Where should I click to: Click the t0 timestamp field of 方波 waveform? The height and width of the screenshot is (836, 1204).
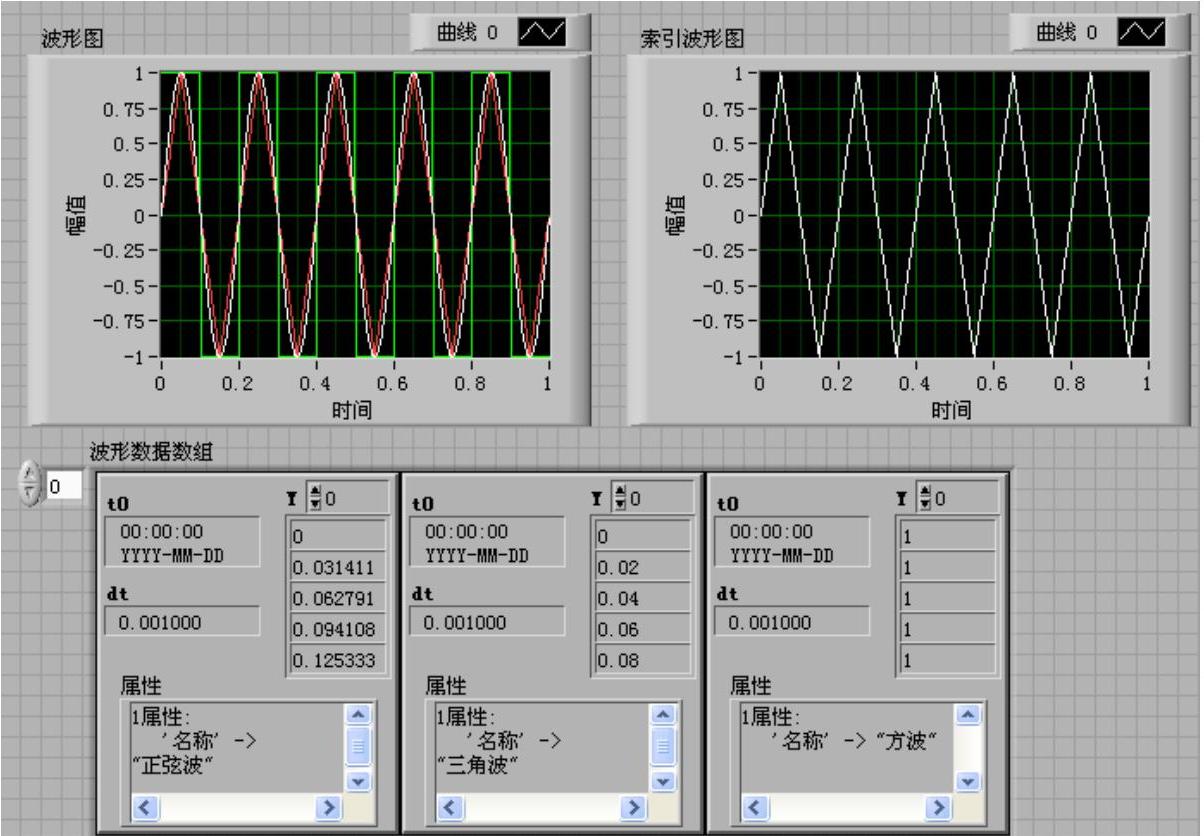pyautogui.click(x=793, y=543)
